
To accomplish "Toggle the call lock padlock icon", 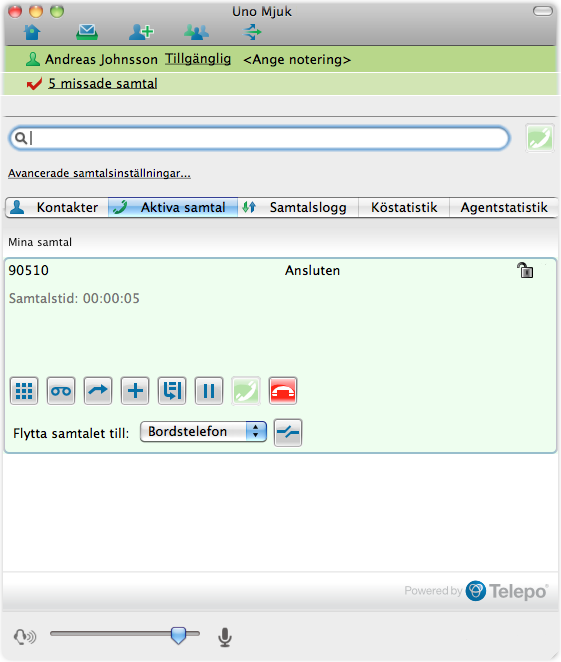I will click(526, 270).
